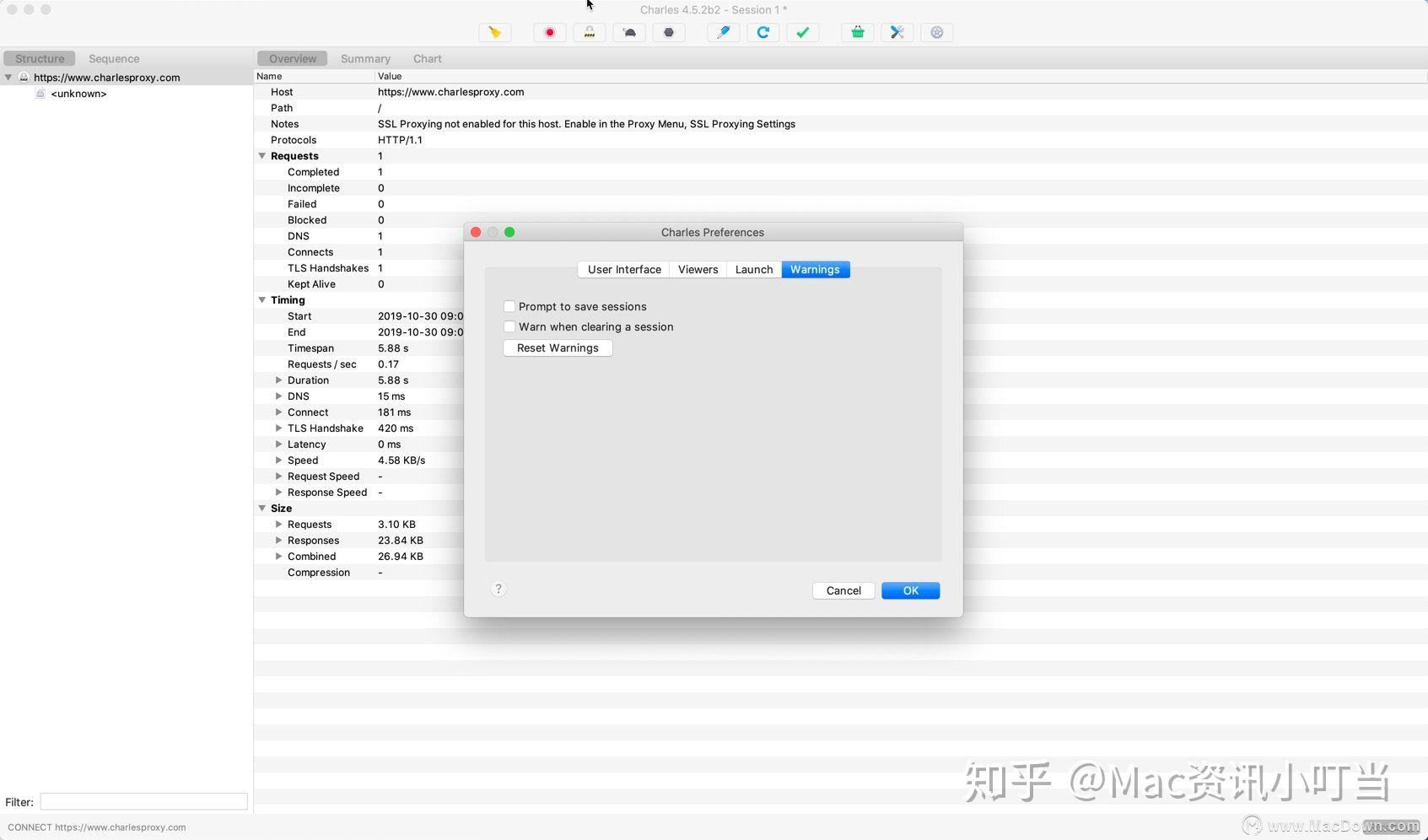This screenshot has height=840, width=1428.
Task: Click inside the Filter input field
Action: (x=143, y=801)
